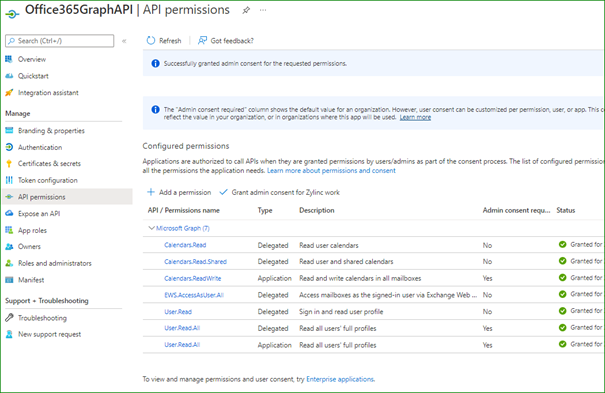Focus the Search (Ctrl+/) box
This screenshot has height=393, width=605.
coord(59,41)
